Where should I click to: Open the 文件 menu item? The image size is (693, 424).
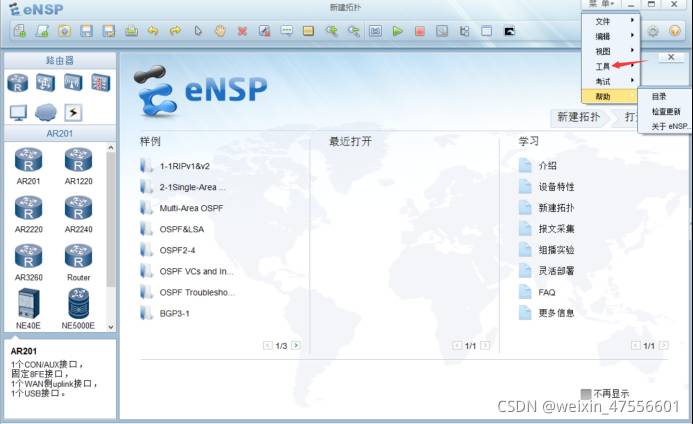(610, 21)
